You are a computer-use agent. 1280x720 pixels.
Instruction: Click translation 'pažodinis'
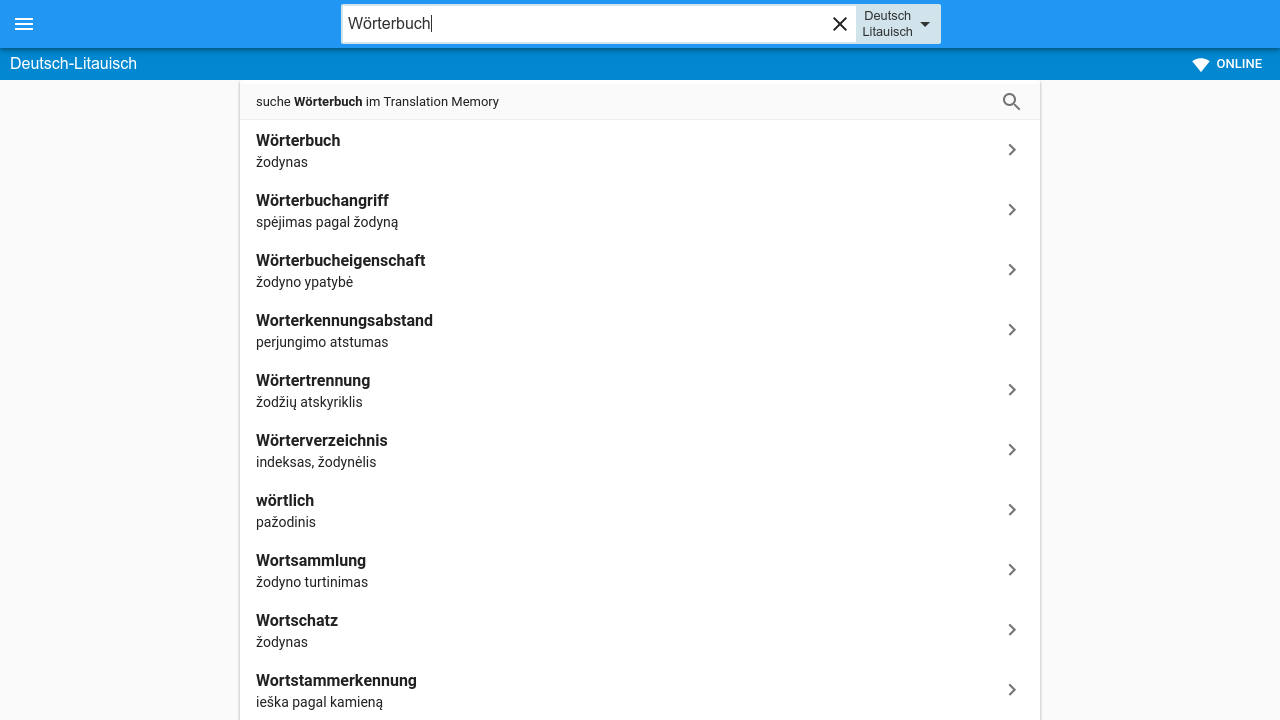[x=286, y=522]
